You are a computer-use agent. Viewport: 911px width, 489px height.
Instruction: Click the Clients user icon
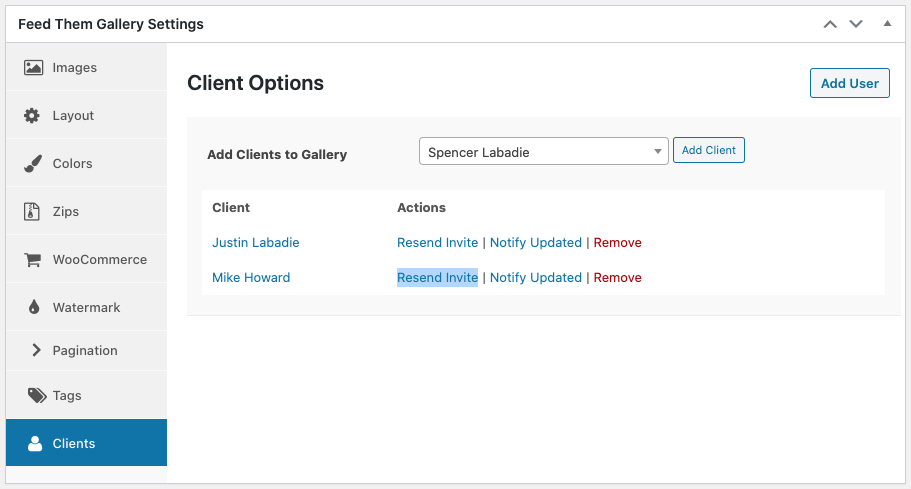click(x=35, y=444)
